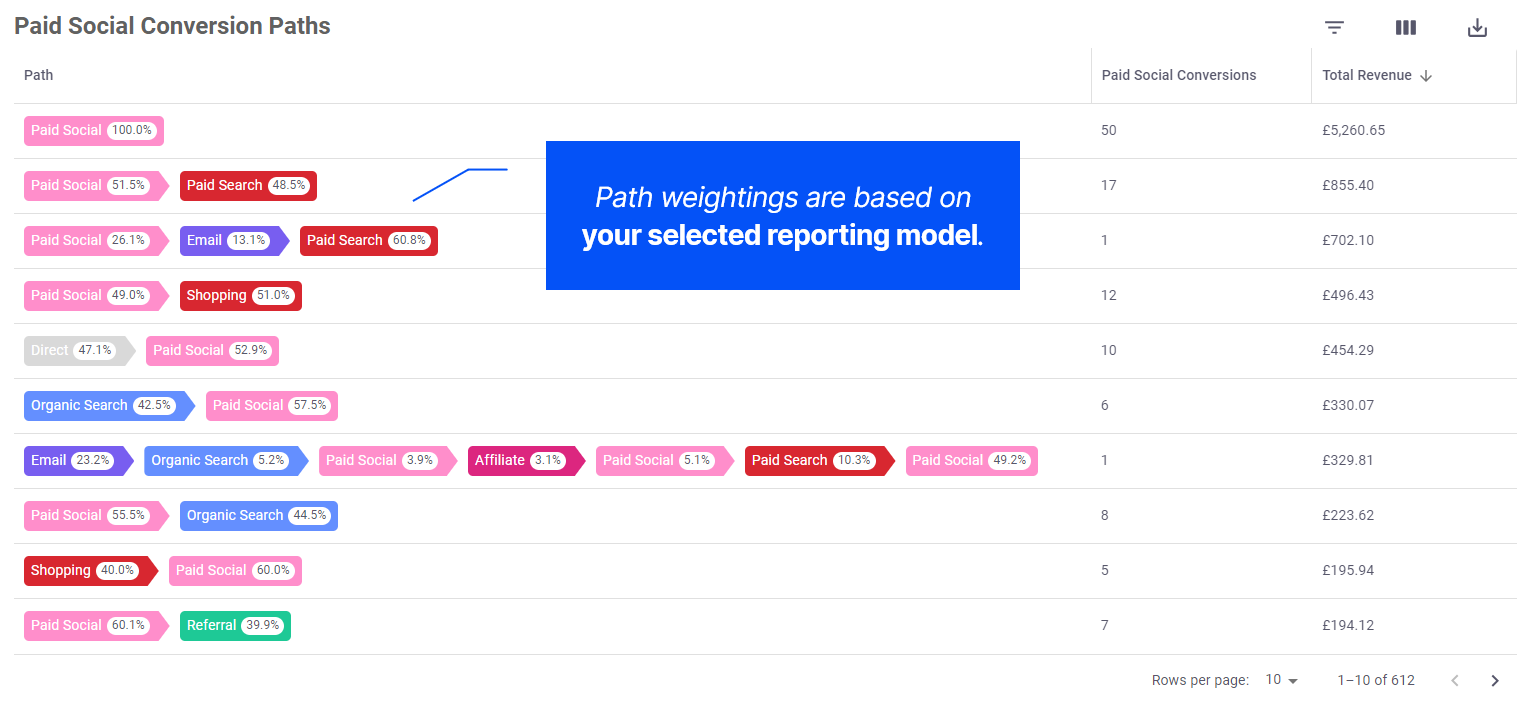Viewport: 1520px width, 704px height.
Task: Click the sort arrow on Total Revenue
Action: coord(1427,75)
